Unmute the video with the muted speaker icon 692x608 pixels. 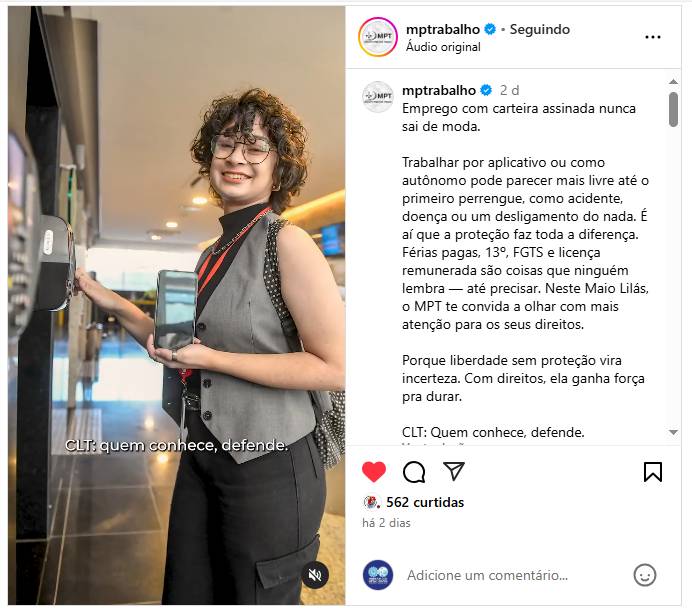315,575
